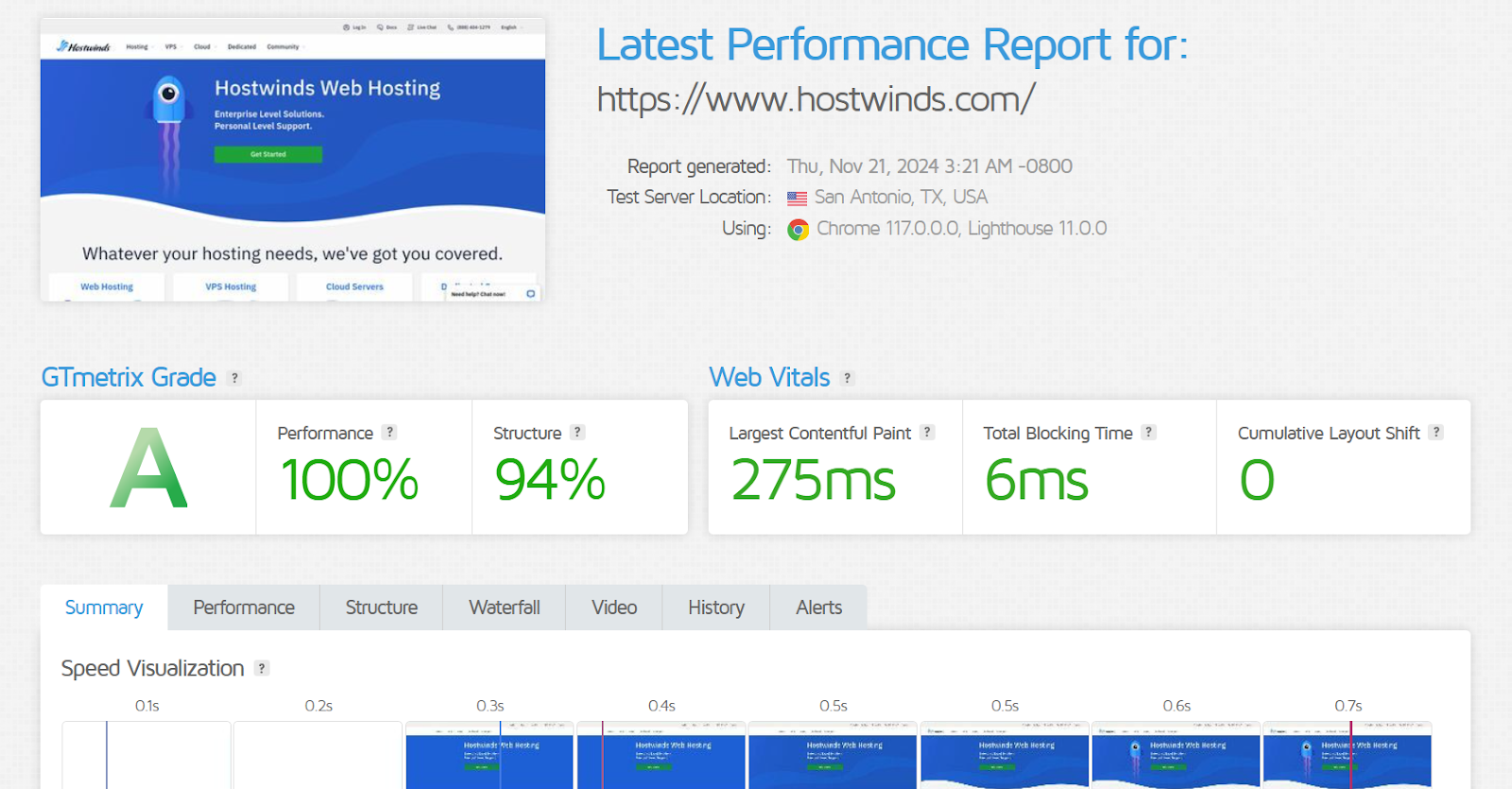Click the 0.1s filmstrip frame
Screen dimensions: 1512x789
click(146, 755)
